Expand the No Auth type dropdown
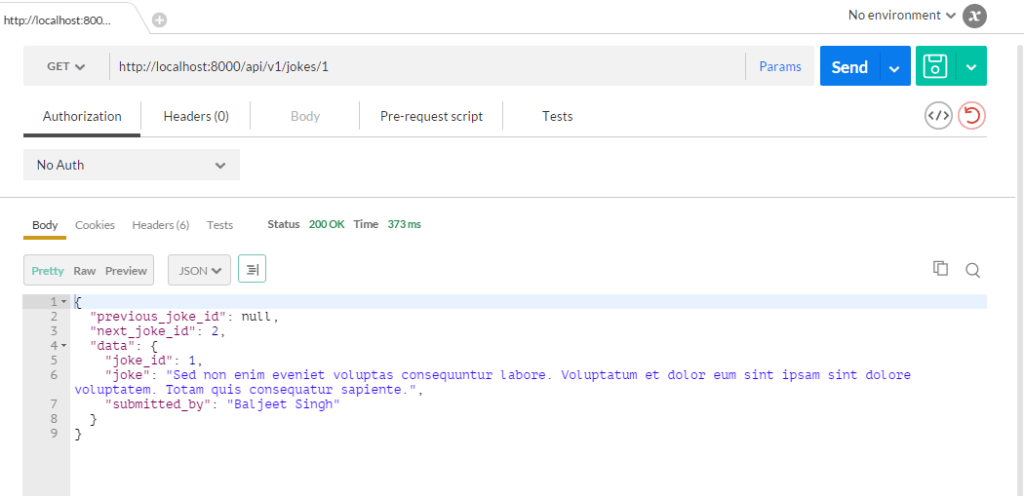The width and height of the screenshot is (1024, 496). tap(131, 165)
